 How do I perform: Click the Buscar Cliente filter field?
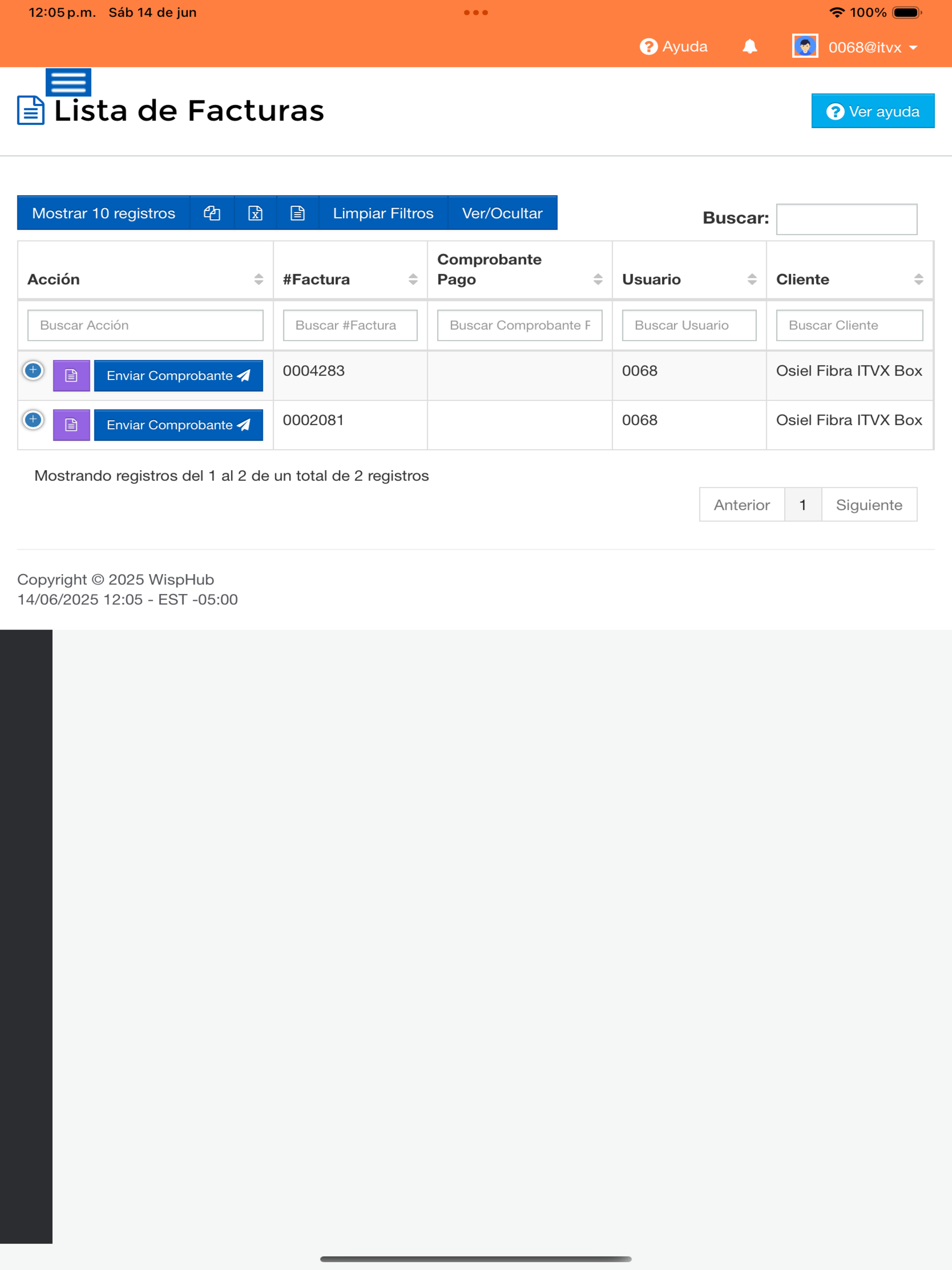point(849,325)
